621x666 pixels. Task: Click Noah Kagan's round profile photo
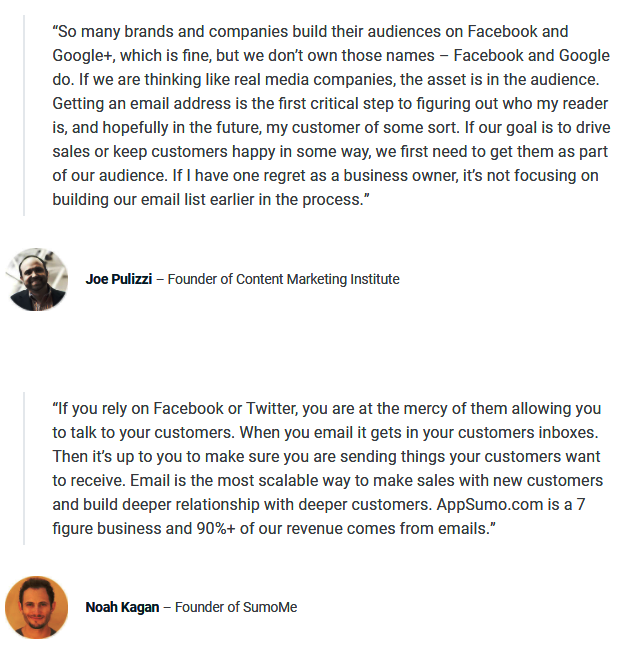37,607
